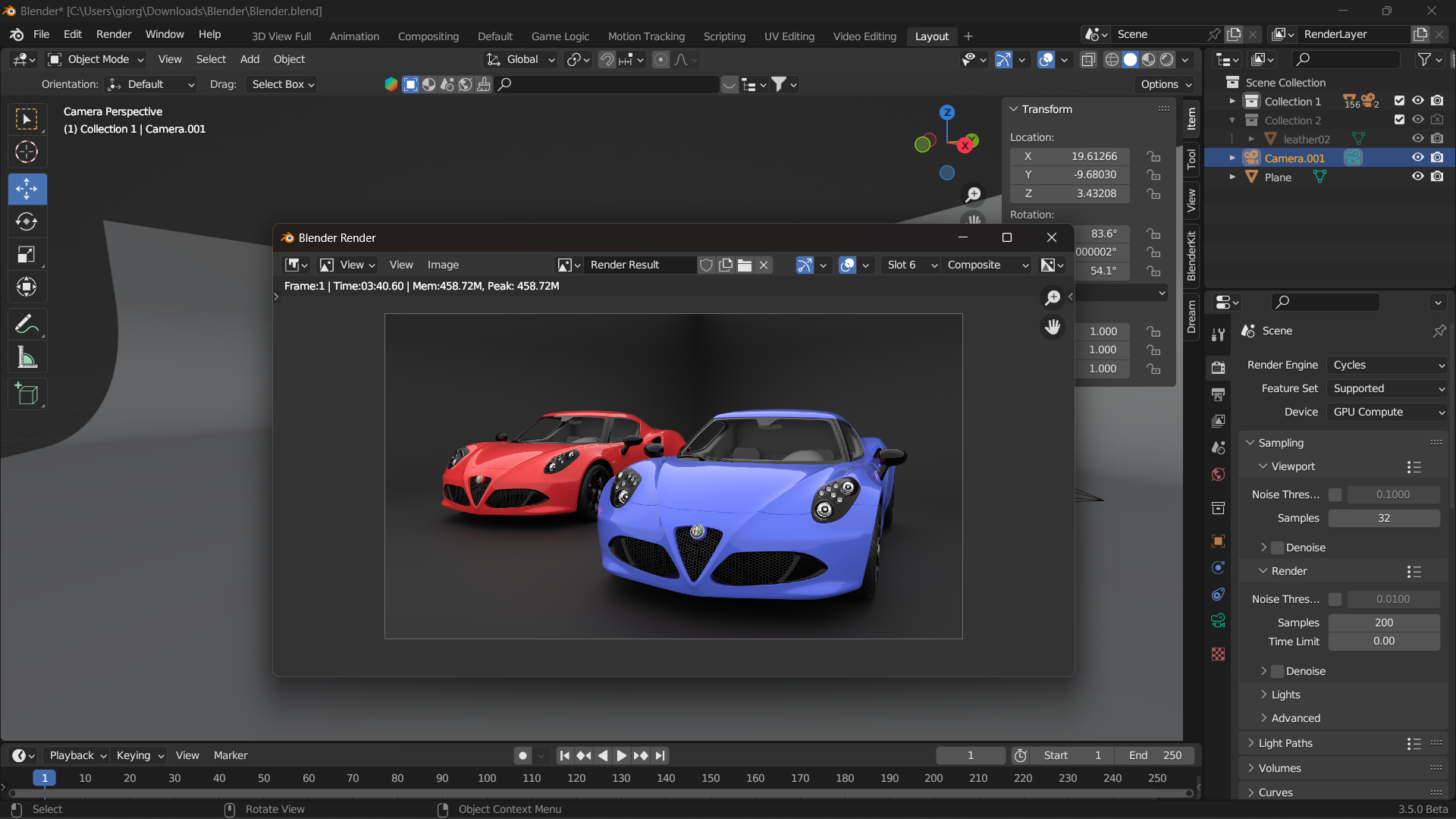
Task: Select the 3D Cursor tool
Action: coord(27,152)
